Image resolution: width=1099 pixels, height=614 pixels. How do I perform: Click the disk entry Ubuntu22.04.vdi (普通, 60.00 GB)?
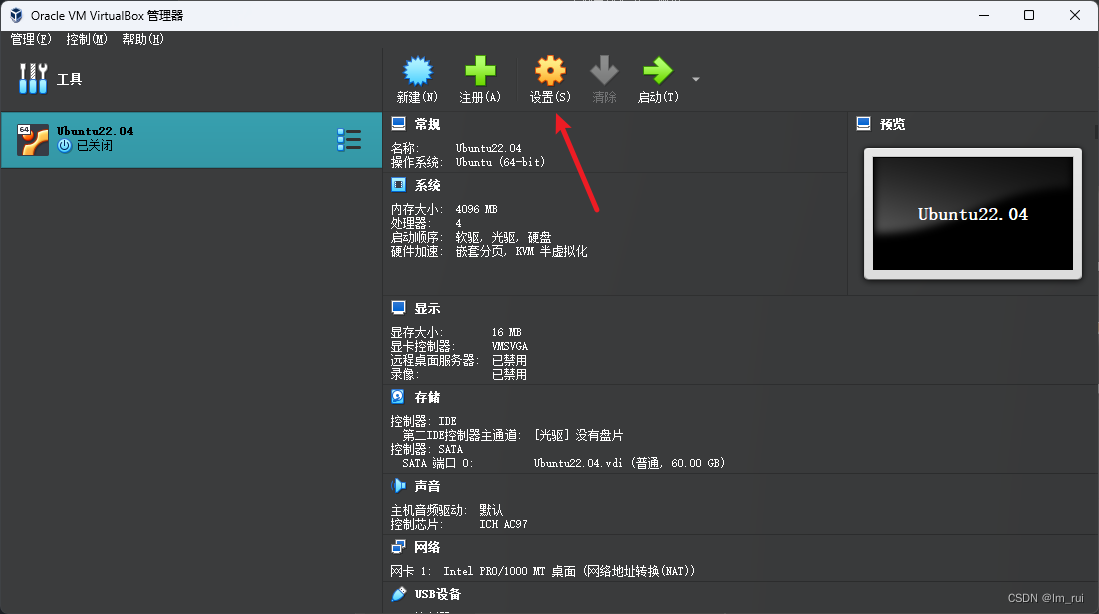click(629, 463)
